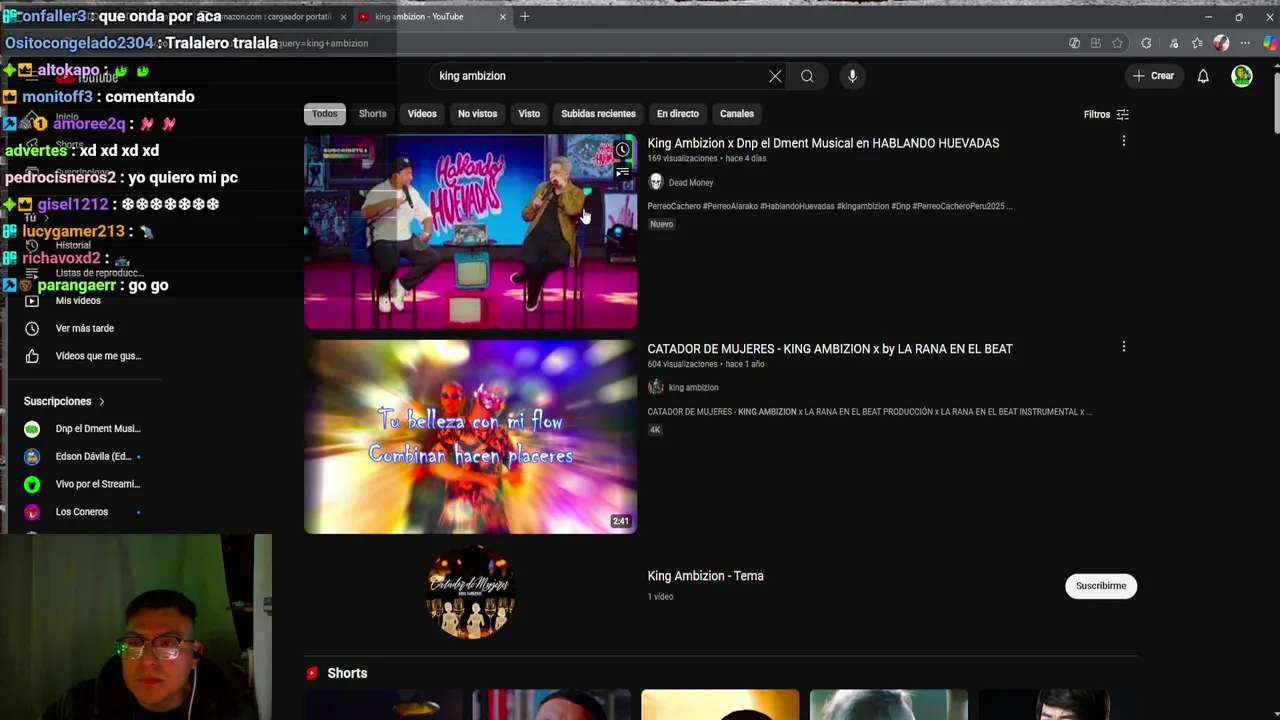Viewport: 1280px width, 720px height.
Task: Open a new browser tab
Action: click(524, 16)
